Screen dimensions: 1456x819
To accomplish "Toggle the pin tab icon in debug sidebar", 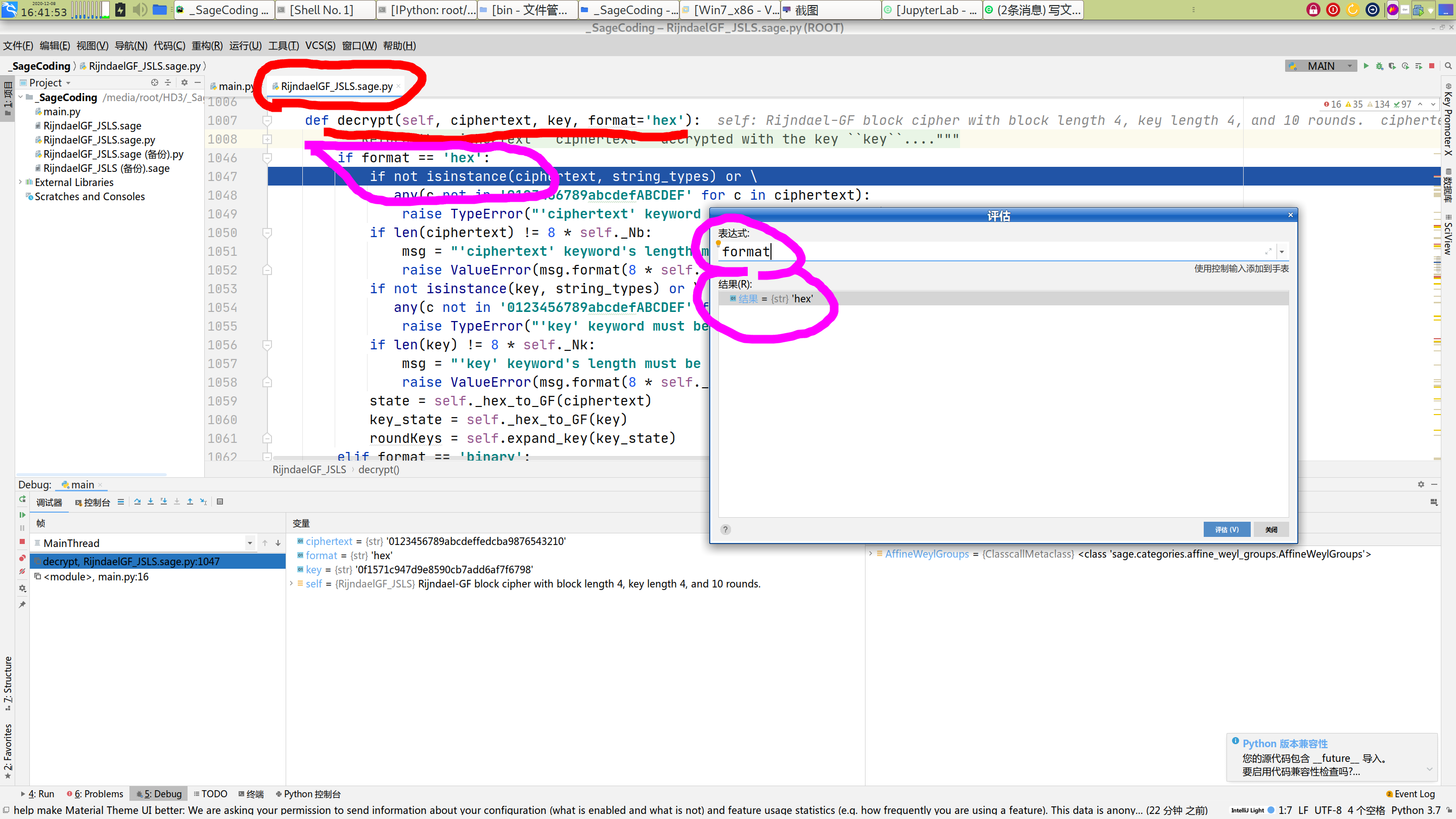I will [x=22, y=605].
